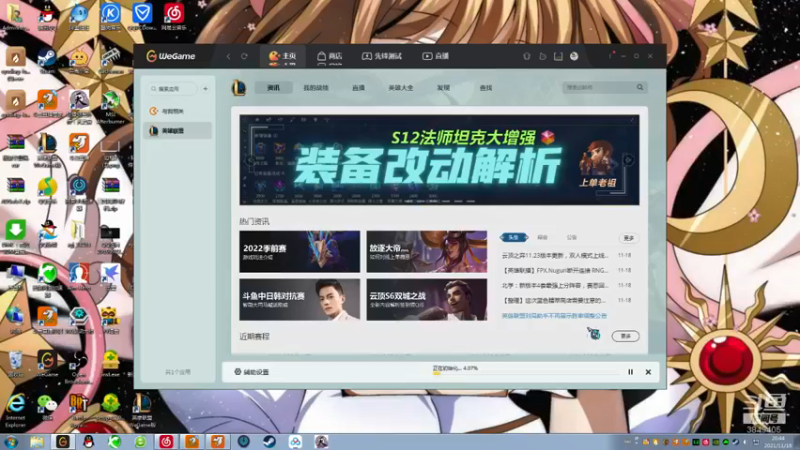Click the summoner search input field

point(597,88)
